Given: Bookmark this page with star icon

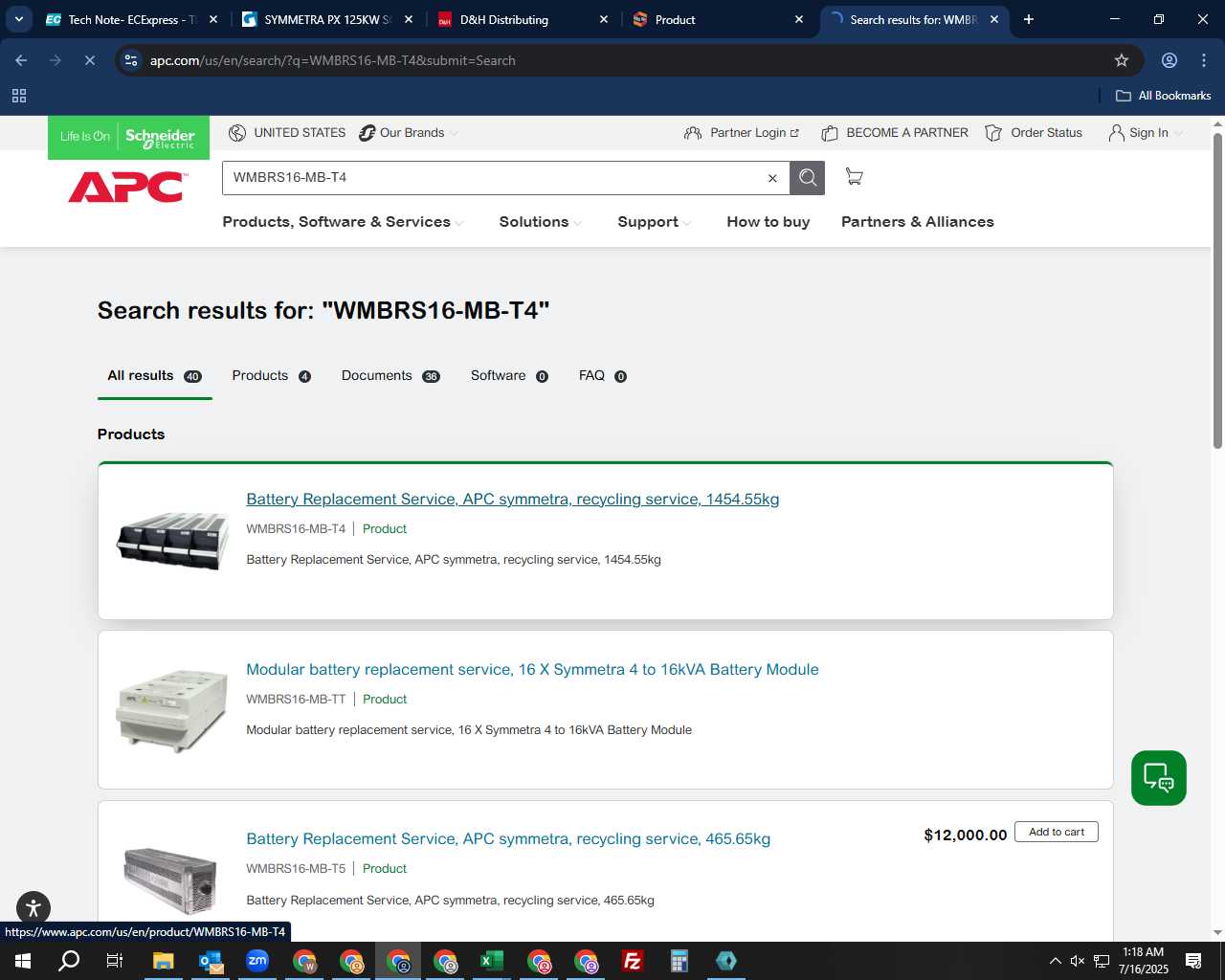Looking at the screenshot, I should [x=1122, y=60].
